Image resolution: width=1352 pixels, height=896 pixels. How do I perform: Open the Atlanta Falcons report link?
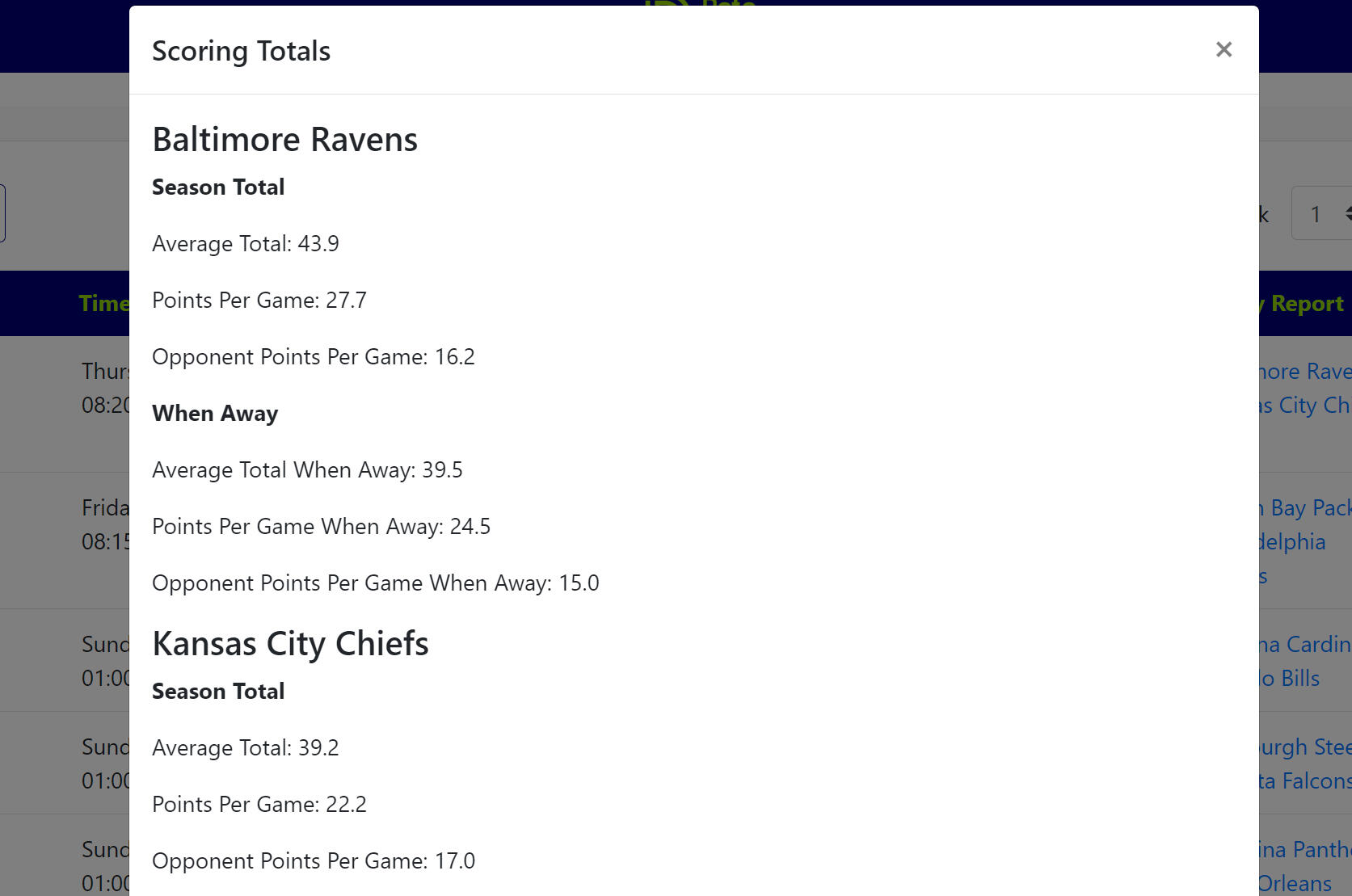click(x=1304, y=781)
